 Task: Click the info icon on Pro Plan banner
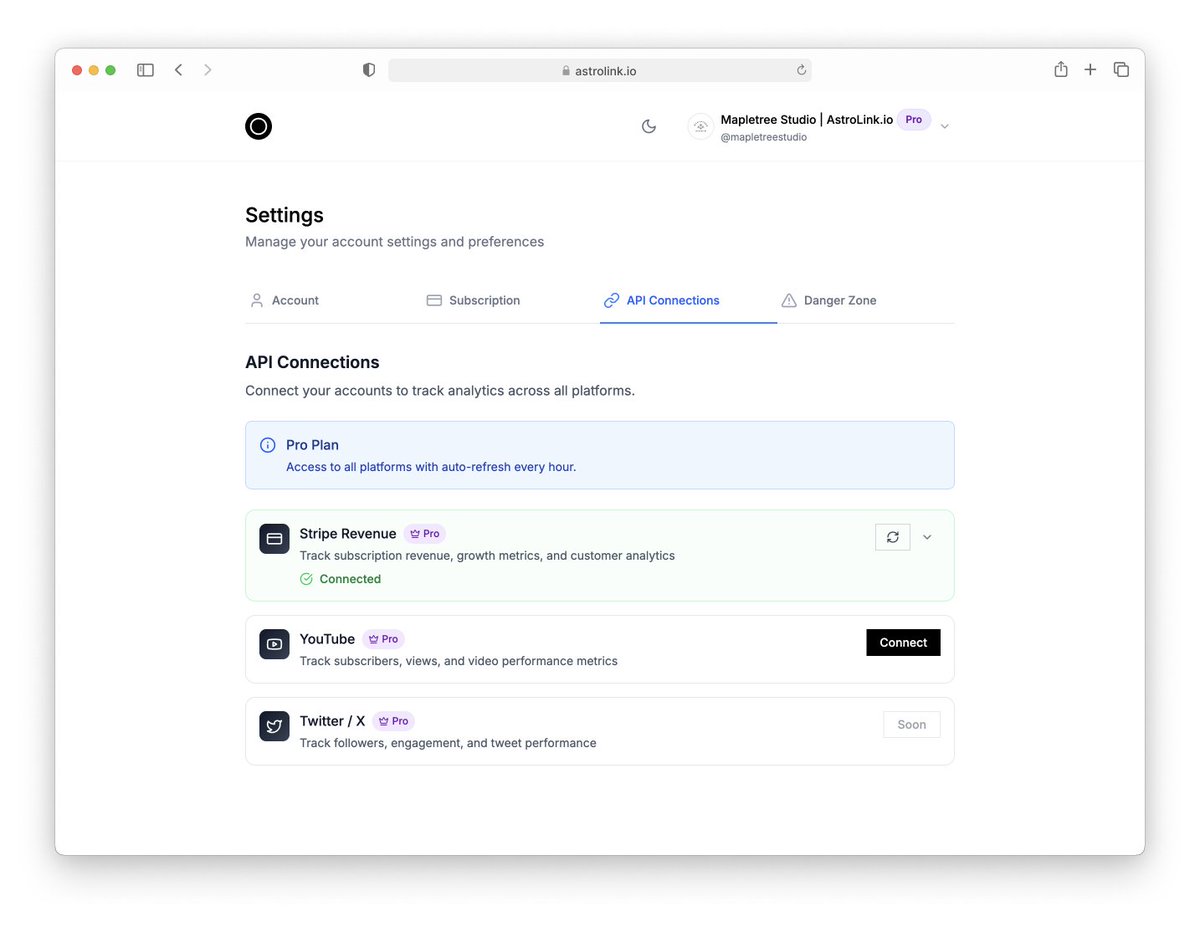(x=267, y=445)
